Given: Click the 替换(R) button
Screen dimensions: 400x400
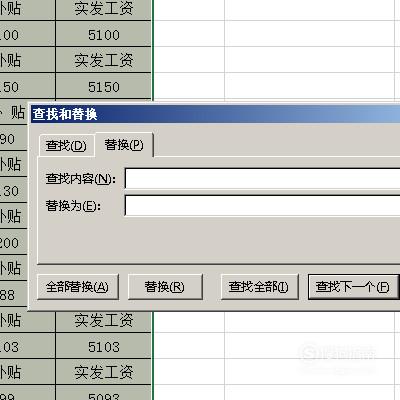Looking at the screenshot, I should [165, 287].
